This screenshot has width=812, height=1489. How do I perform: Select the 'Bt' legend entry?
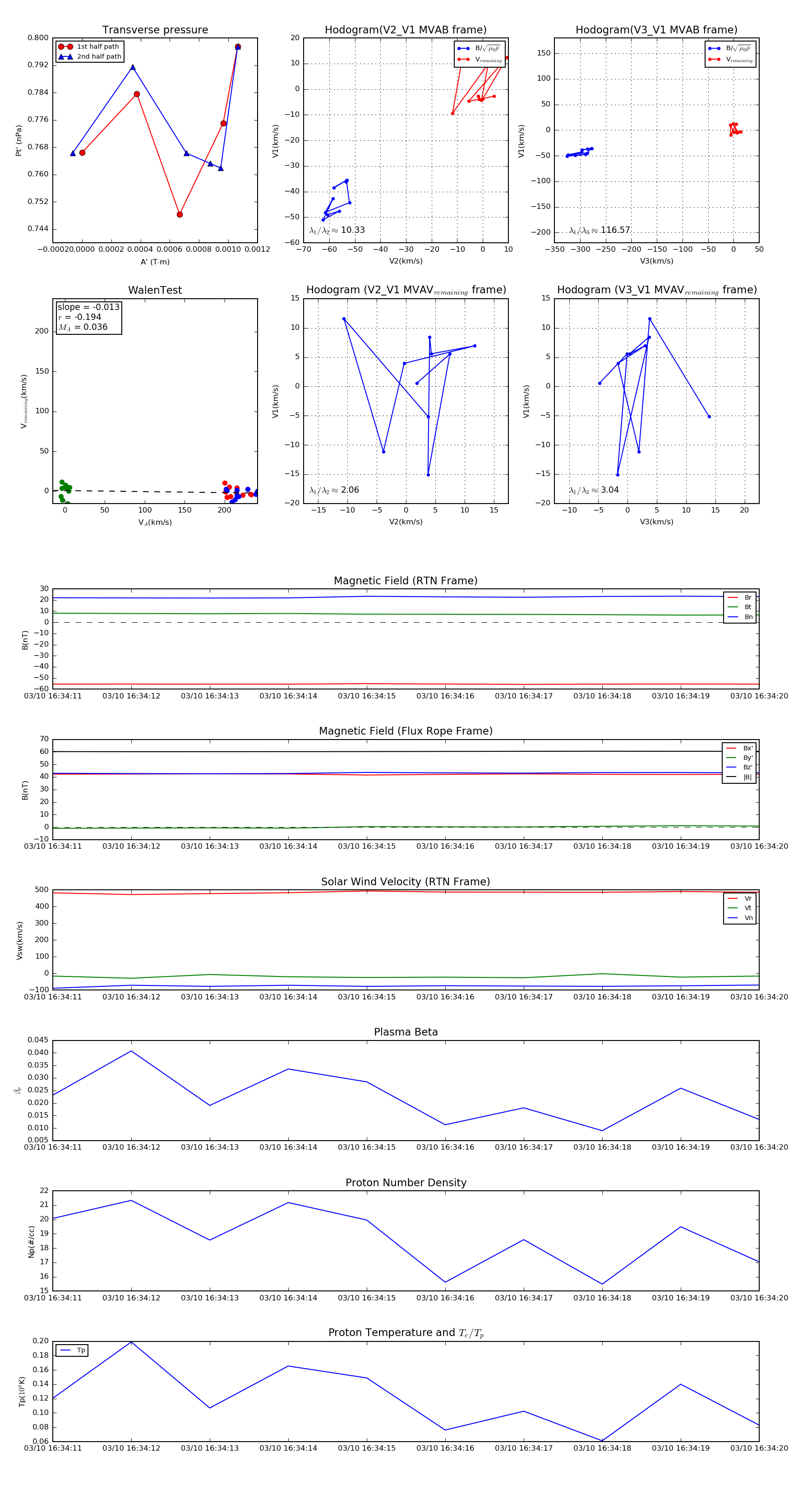coord(740,607)
